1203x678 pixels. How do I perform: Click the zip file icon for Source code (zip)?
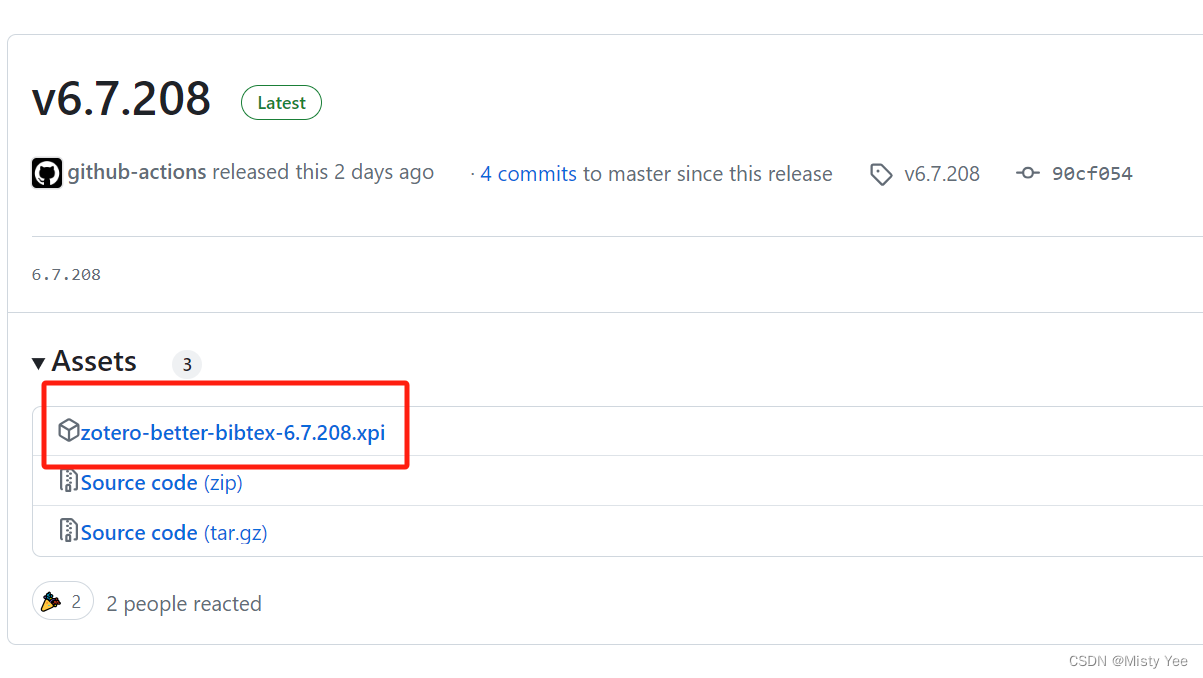pyautogui.click(x=68, y=481)
